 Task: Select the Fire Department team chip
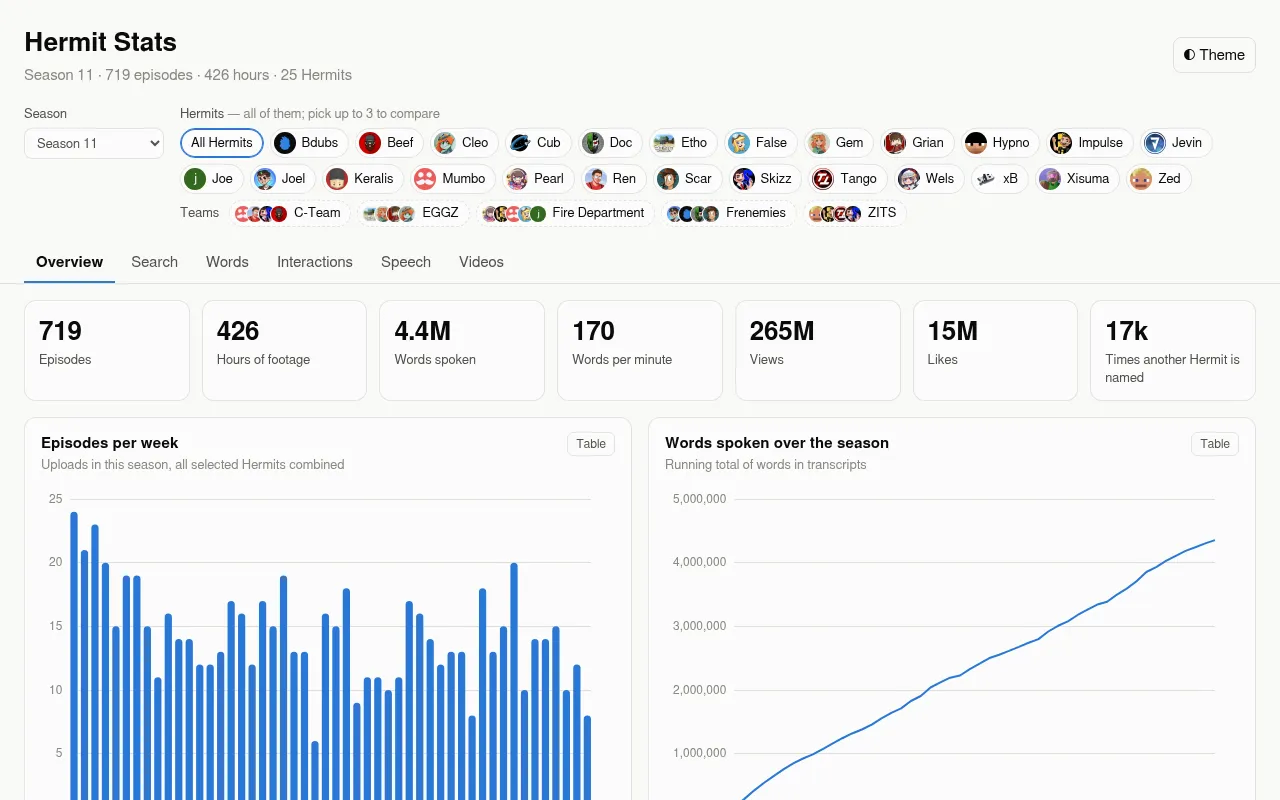pyautogui.click(x=565, y=213)
